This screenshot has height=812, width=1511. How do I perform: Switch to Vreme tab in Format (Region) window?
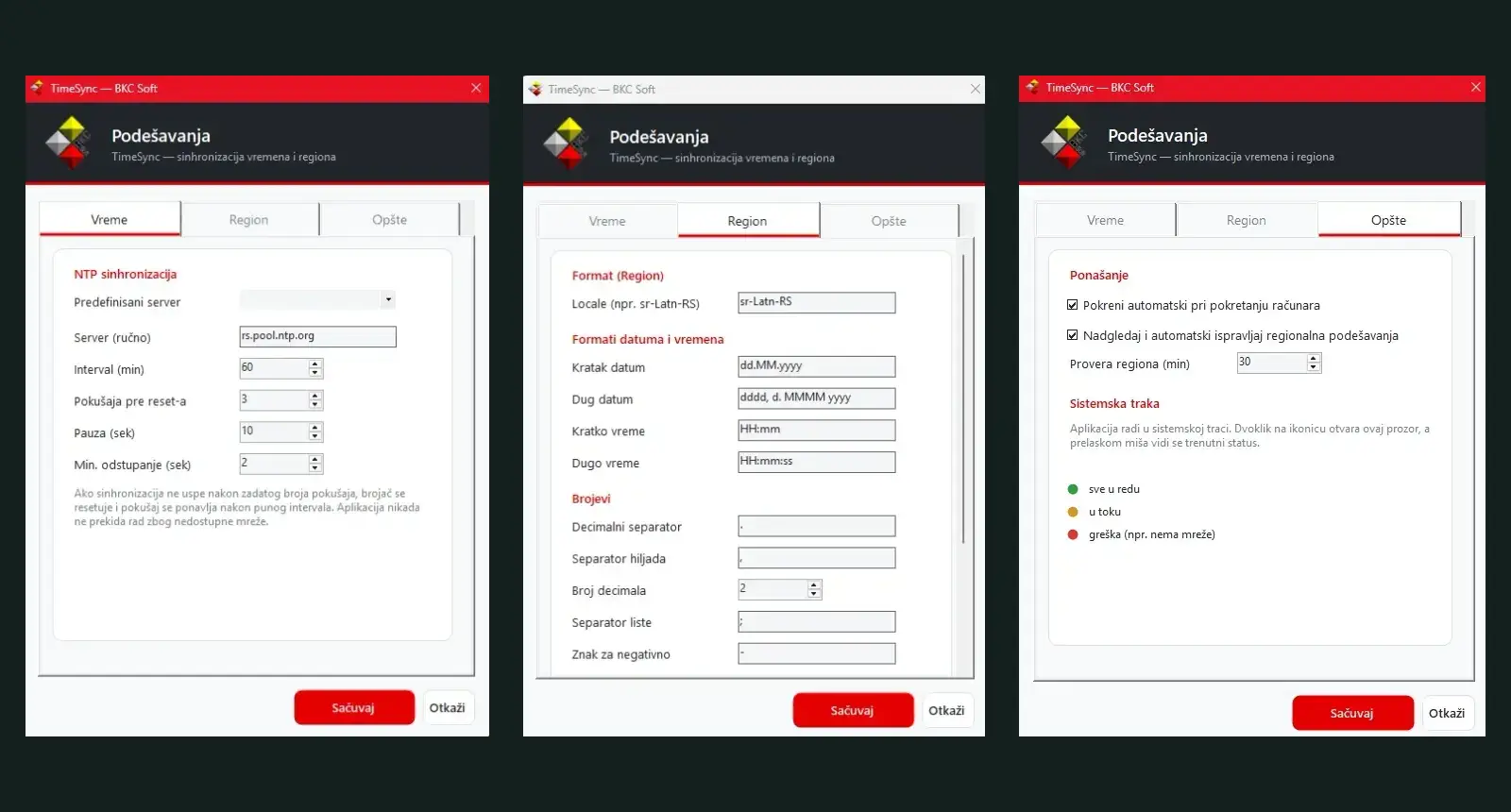607,221
